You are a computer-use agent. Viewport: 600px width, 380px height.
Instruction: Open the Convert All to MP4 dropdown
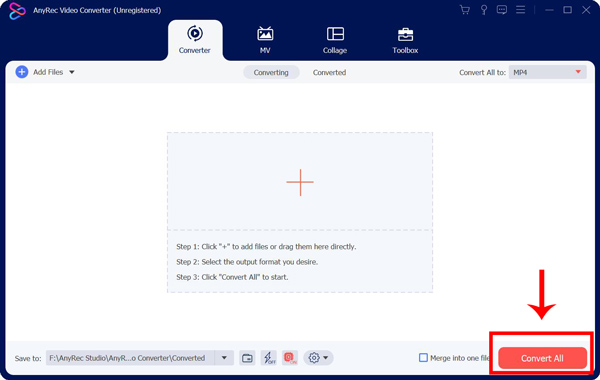548,72
